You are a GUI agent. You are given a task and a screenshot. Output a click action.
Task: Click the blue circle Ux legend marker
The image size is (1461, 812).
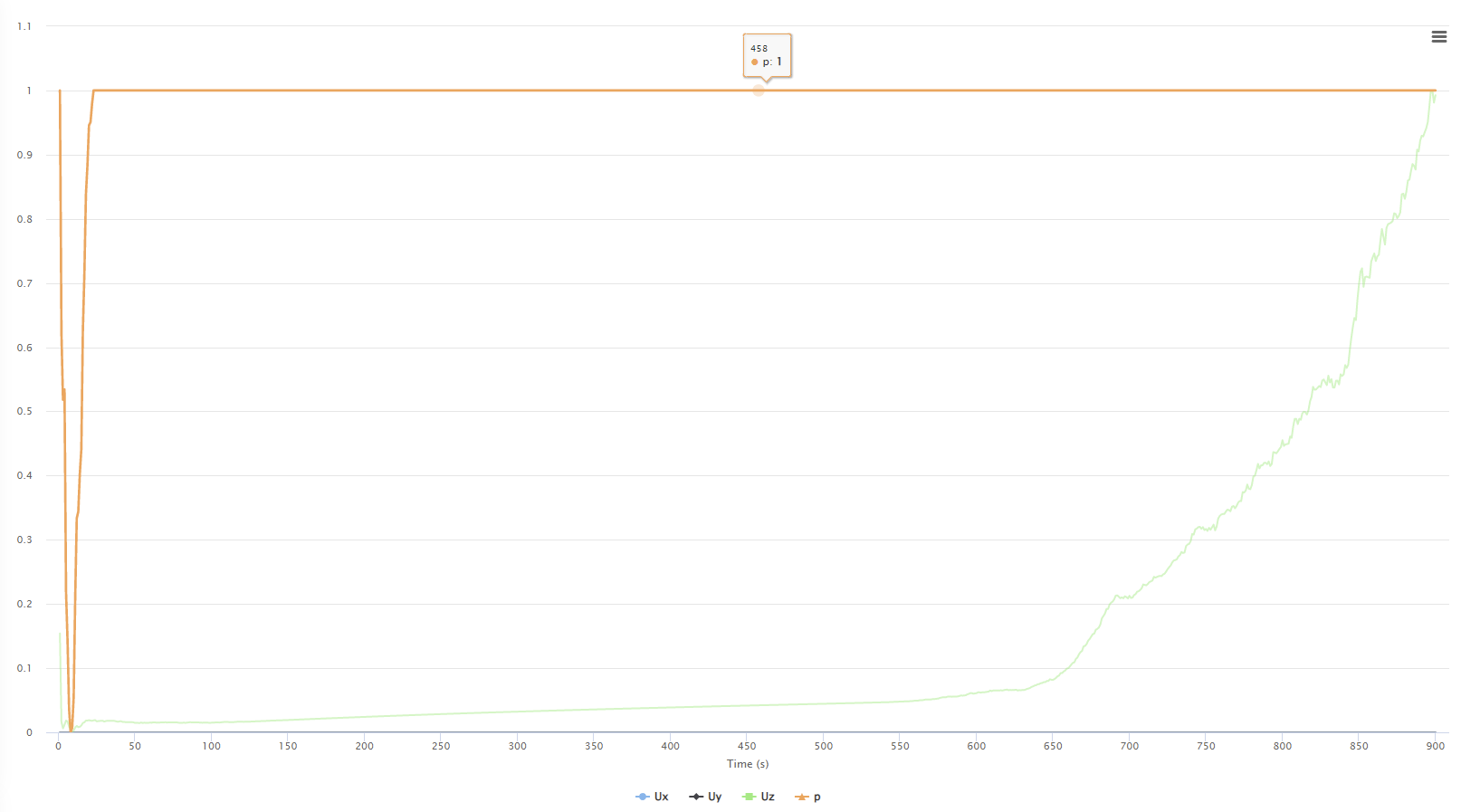[x=643, y=797]
